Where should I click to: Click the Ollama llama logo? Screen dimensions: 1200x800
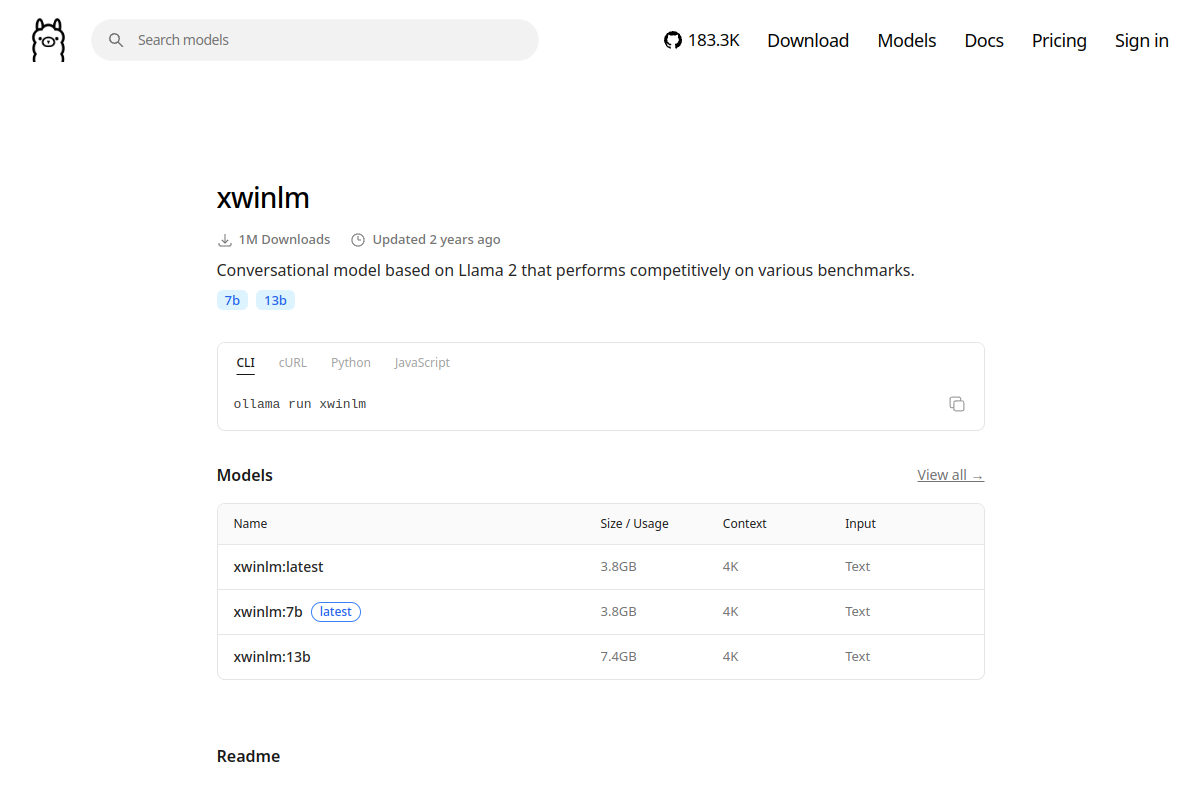click(48, 40)
